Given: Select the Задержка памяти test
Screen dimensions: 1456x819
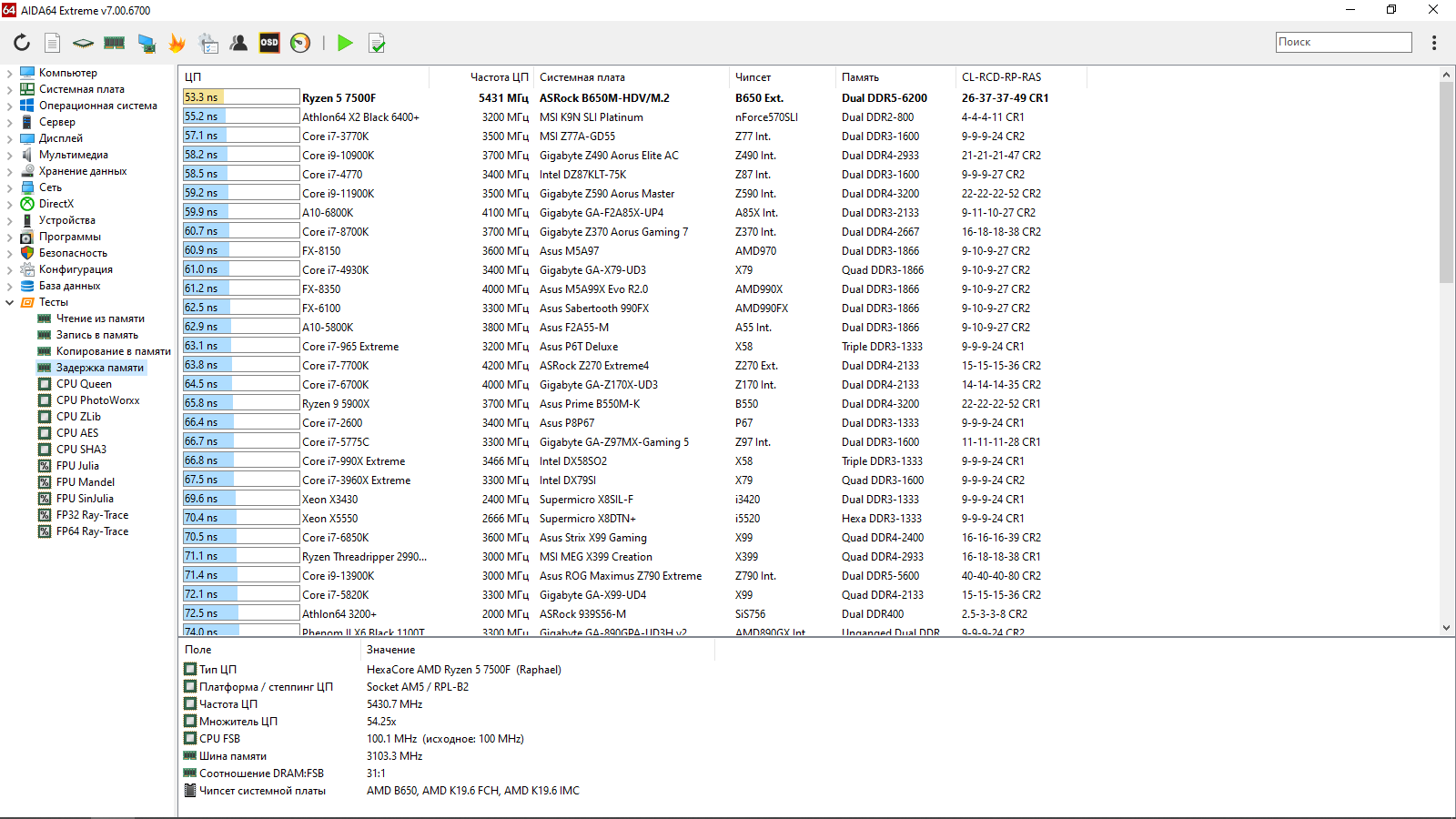Looking at the screenshot, I should [x=100, y=368].
